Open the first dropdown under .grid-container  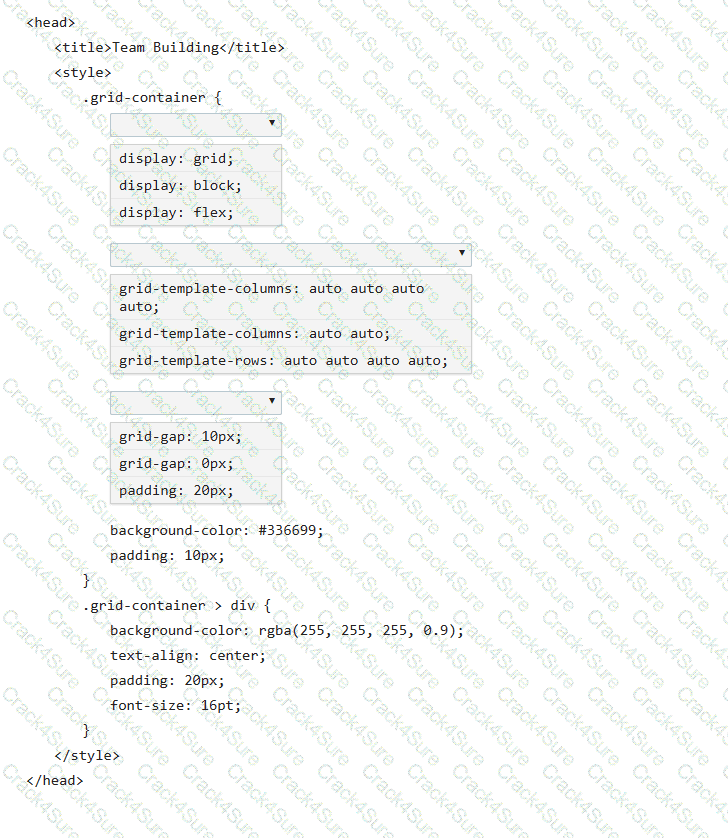(x=196, y=125)
